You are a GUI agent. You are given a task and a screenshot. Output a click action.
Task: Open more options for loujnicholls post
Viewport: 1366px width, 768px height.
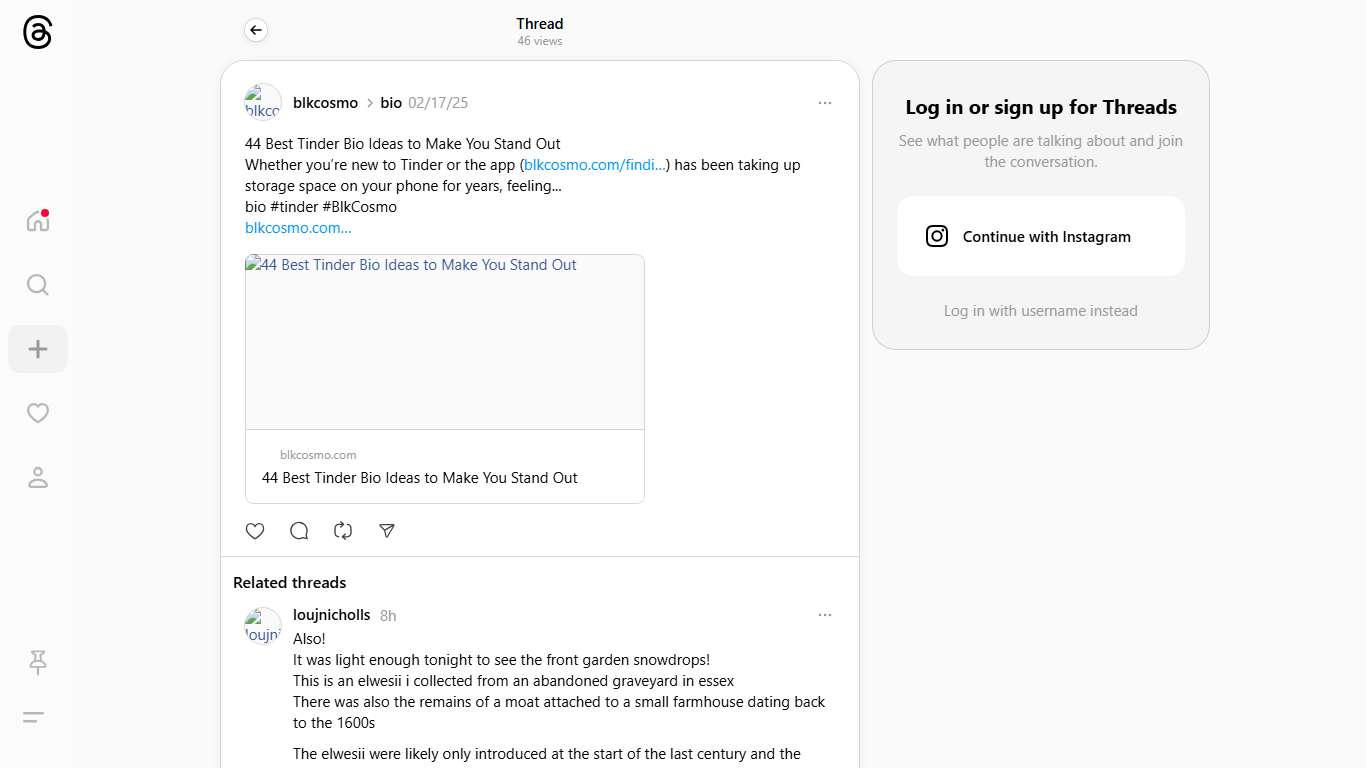[824, 615]
